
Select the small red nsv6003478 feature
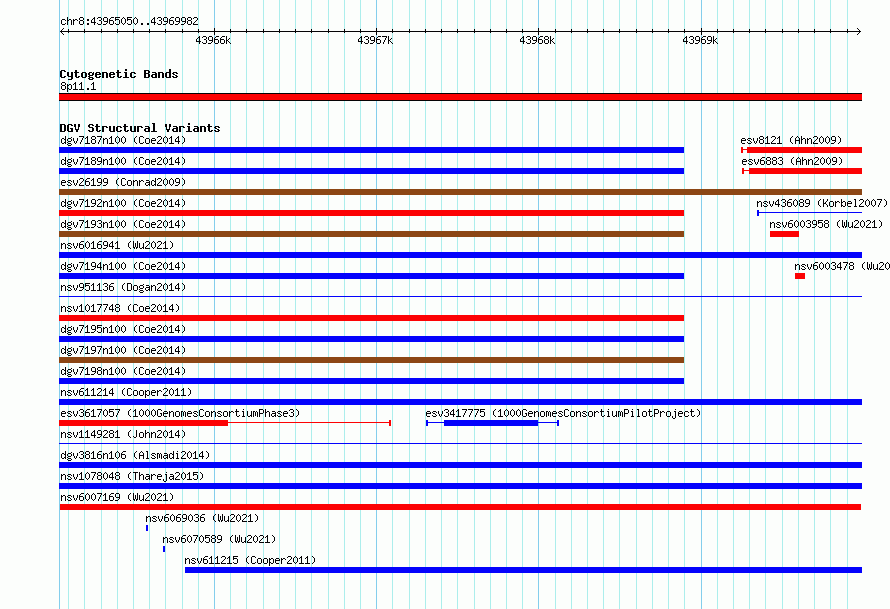(x=800, y=276)
